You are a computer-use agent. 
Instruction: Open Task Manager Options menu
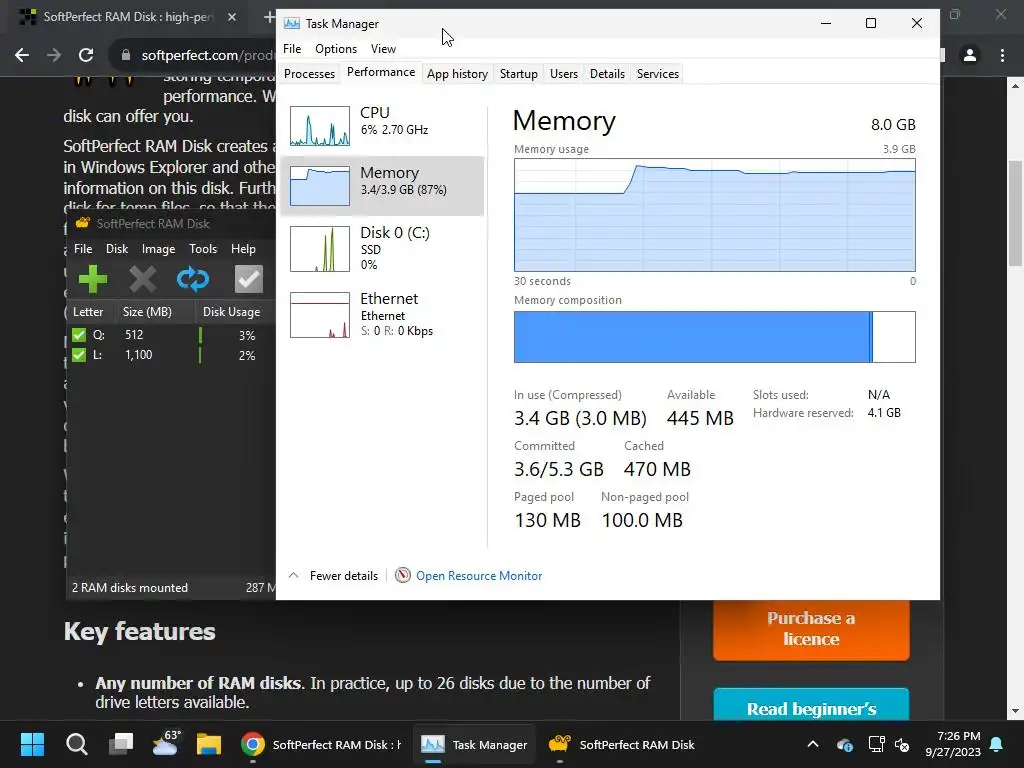(x=336, y=49)
